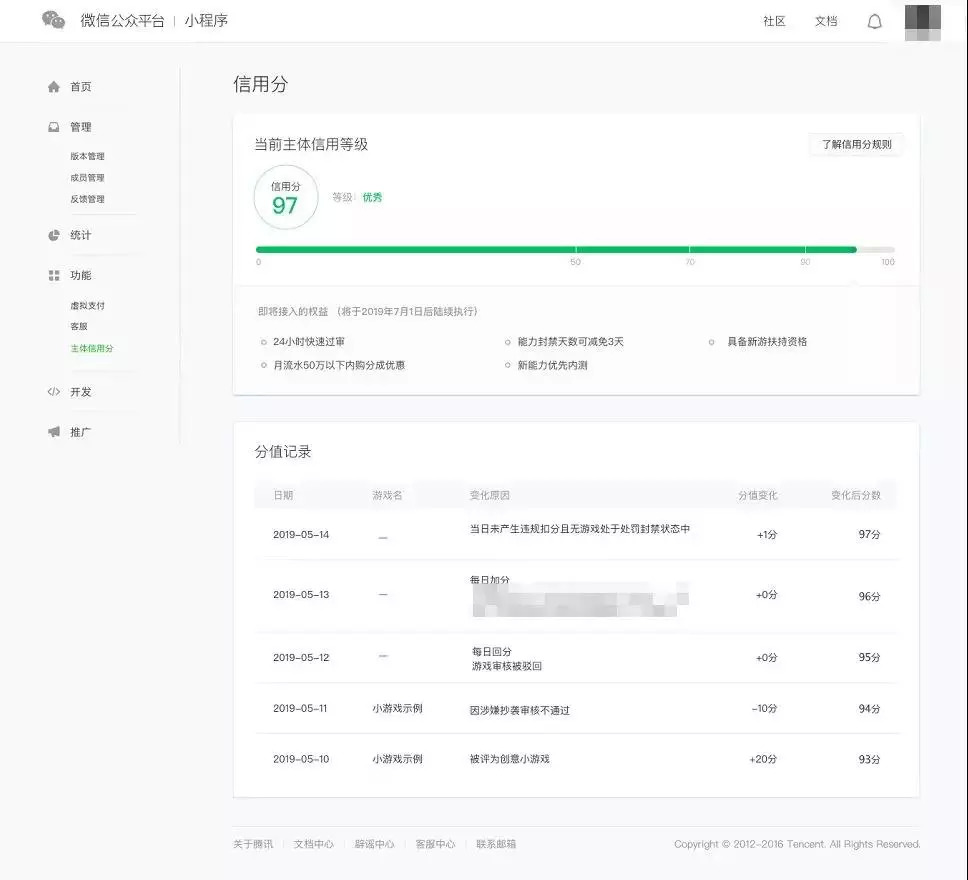Select 成员管理 in the sidebar
Image resolution: width=968 pixels, height=880 pixels.
[x=87, y=178]
